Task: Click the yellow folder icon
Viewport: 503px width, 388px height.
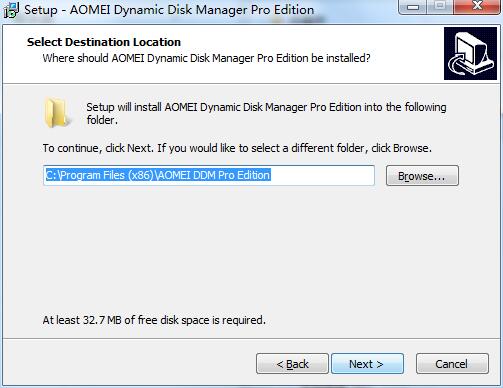Action: [x=57, y=113]
